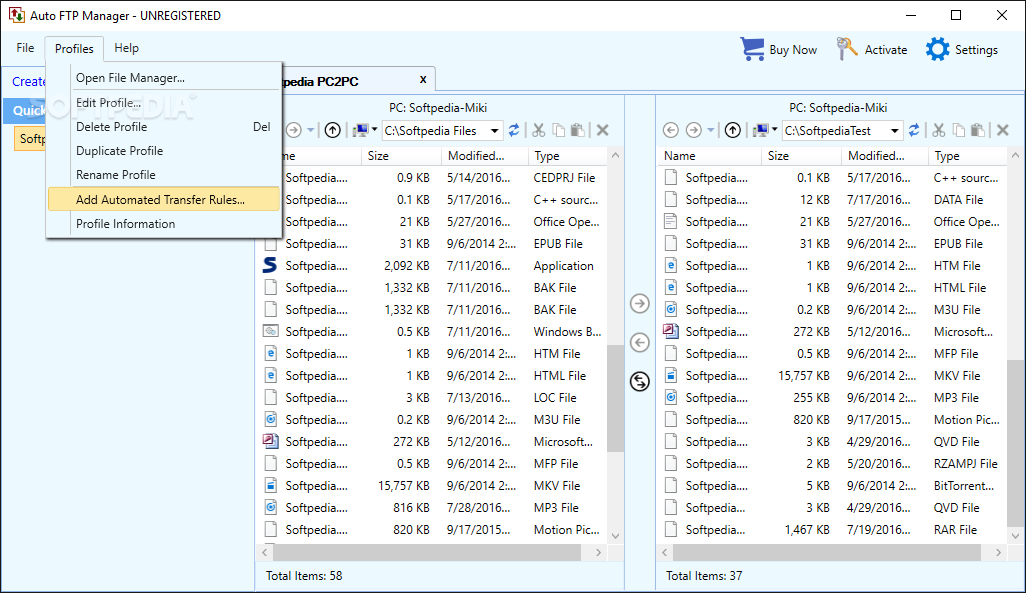Open the C:\SoftpediaTest path dropdown
The height and width of the screenshot is (593, 1026).
[x=894, y=131]
